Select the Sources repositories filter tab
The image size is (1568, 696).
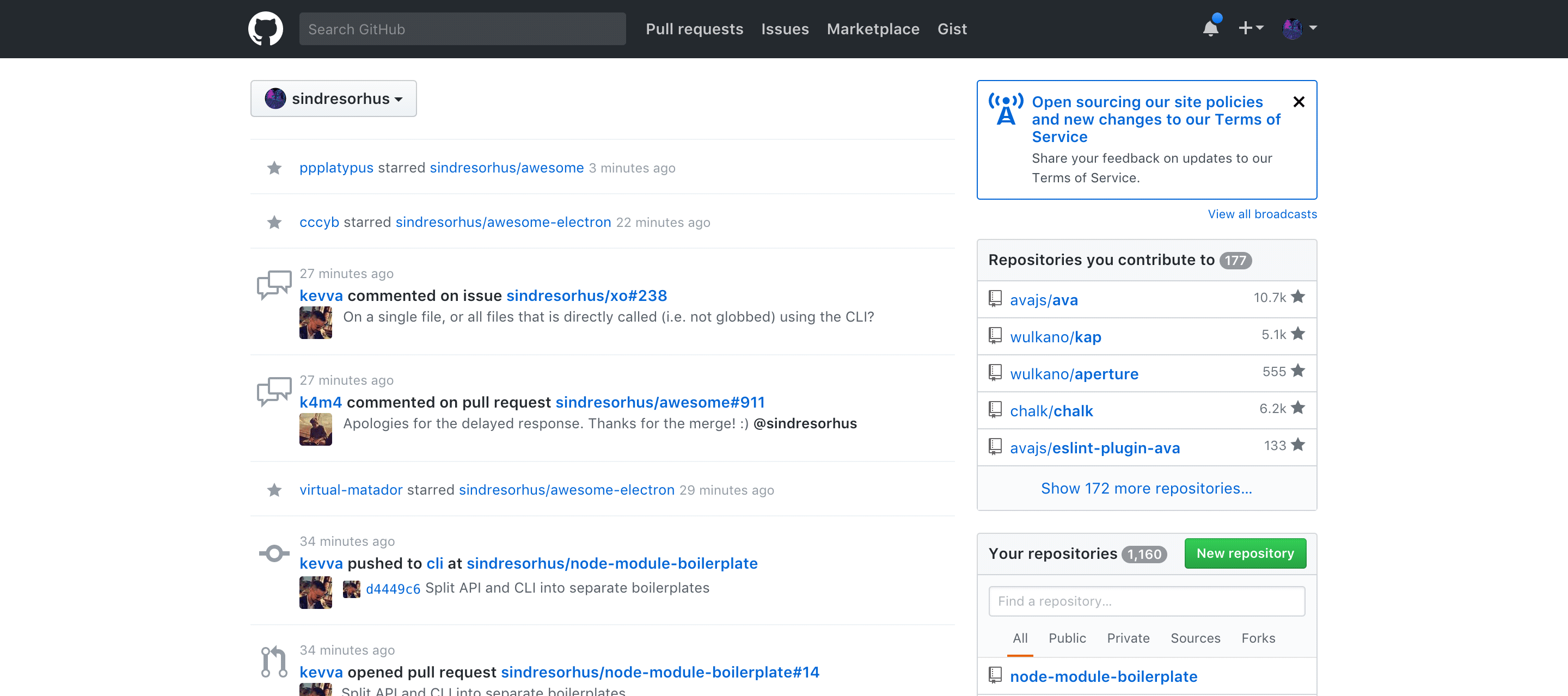1196,638
